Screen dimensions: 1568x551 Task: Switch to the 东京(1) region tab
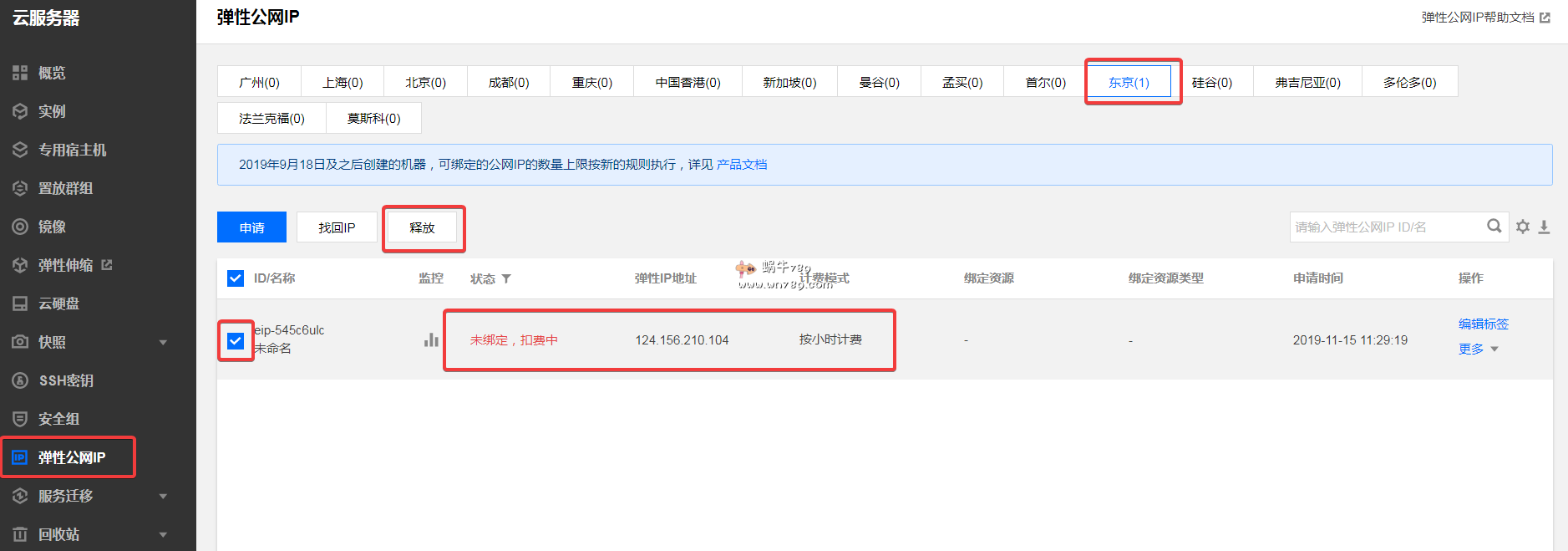click(x=1129, y=82)
